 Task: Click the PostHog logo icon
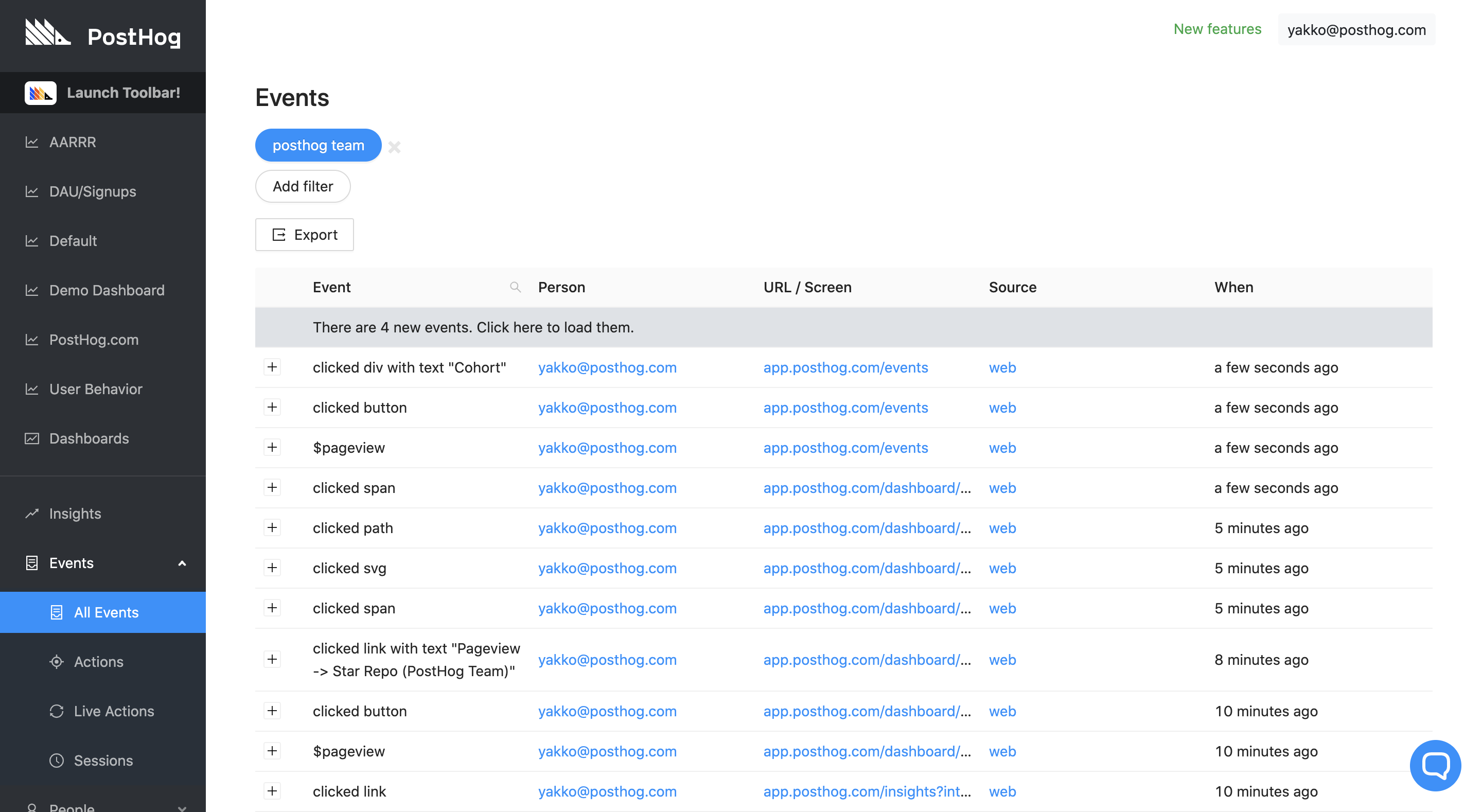click(48, 32)
